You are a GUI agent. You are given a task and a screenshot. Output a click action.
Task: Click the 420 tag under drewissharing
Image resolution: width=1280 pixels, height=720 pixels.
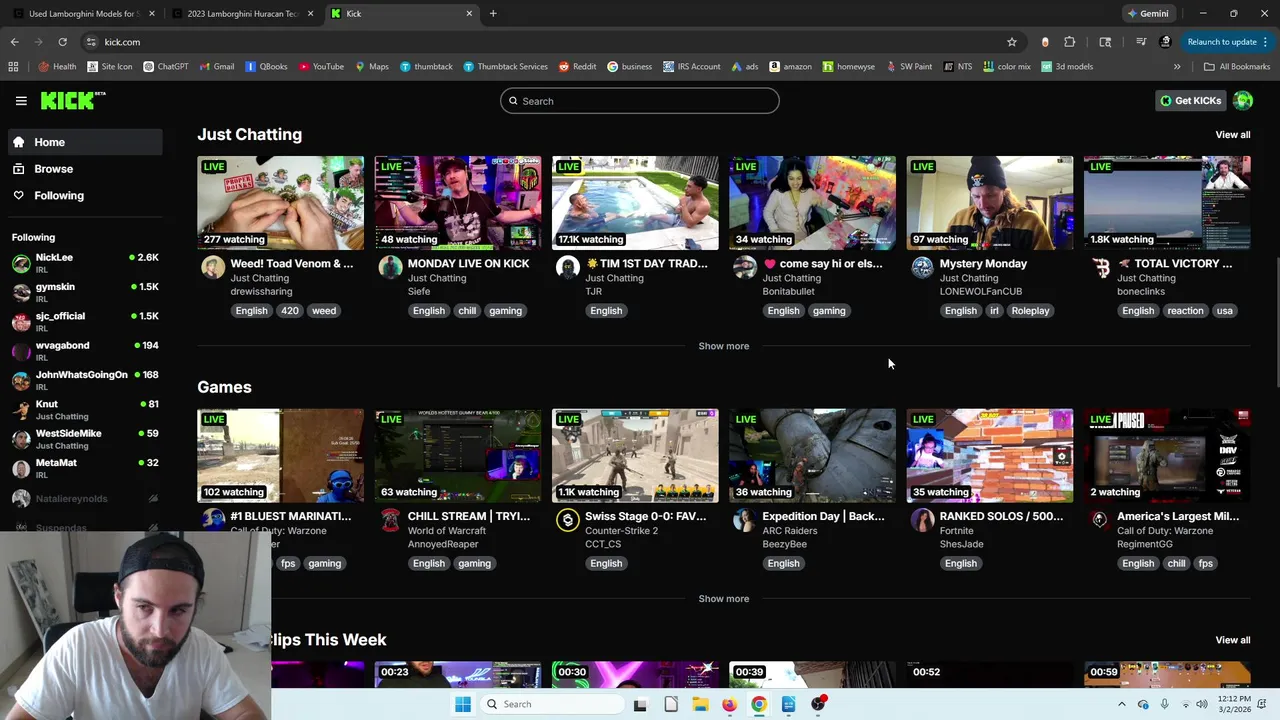(290, 311)
